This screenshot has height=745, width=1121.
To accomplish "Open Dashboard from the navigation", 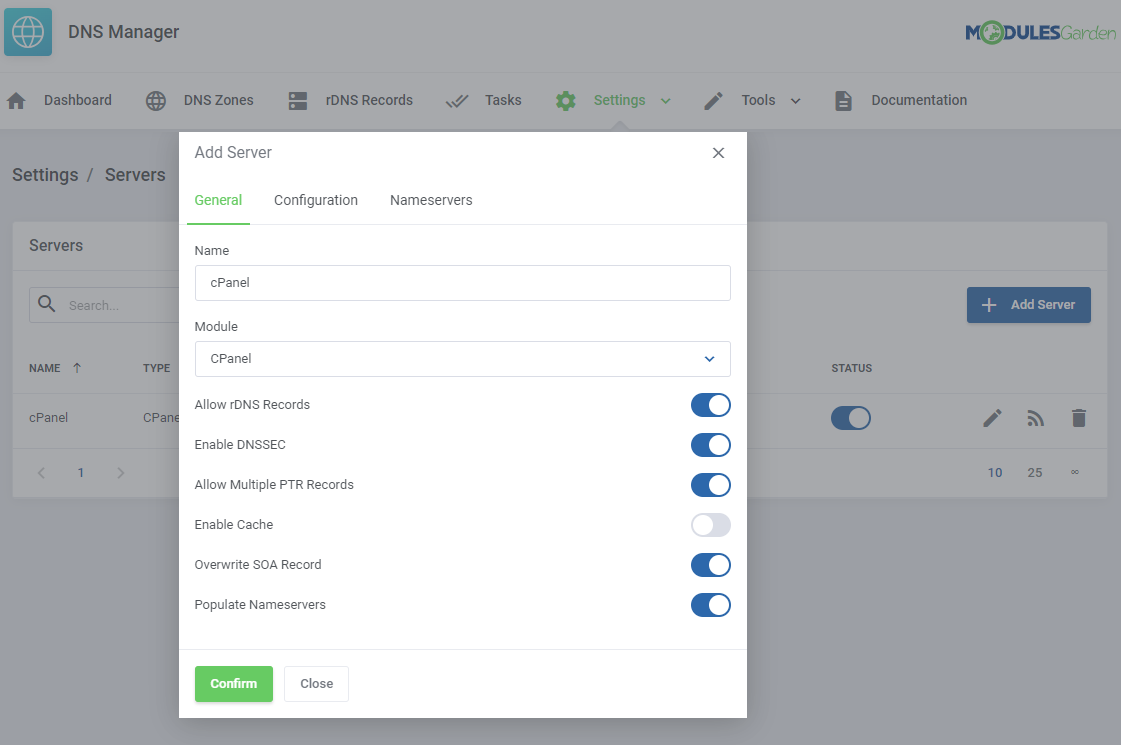I will (78, 100).
